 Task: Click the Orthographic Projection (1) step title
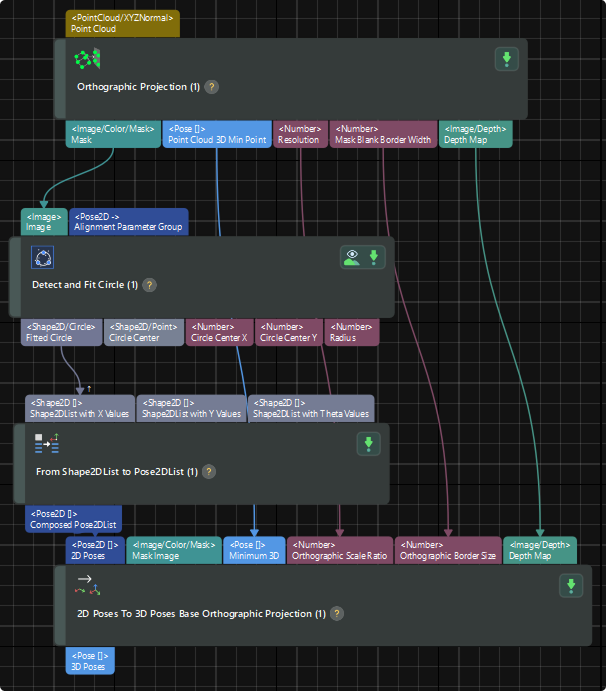point(138,87)
